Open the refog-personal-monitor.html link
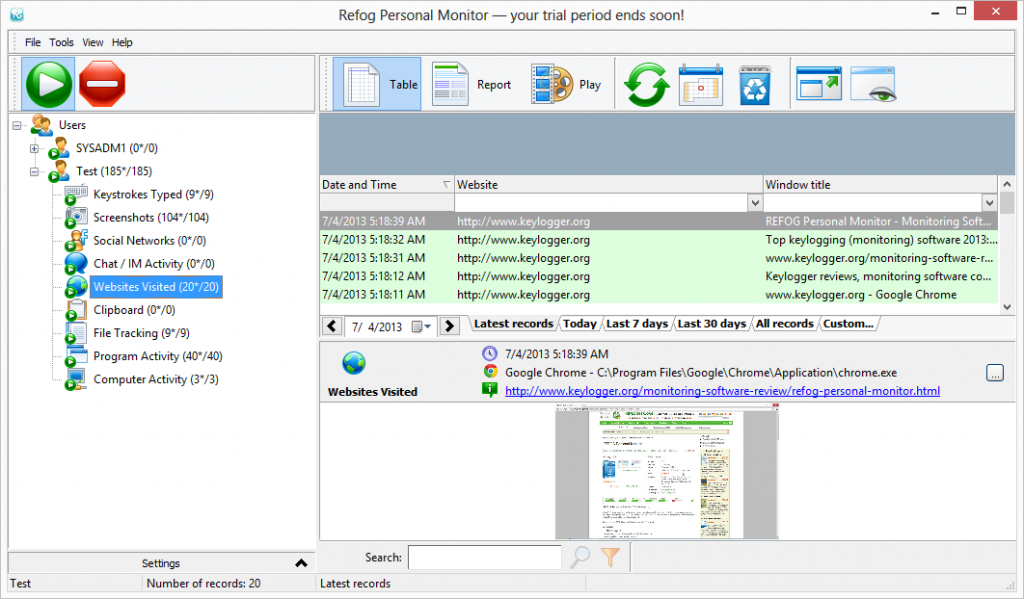 pos(722,391)
